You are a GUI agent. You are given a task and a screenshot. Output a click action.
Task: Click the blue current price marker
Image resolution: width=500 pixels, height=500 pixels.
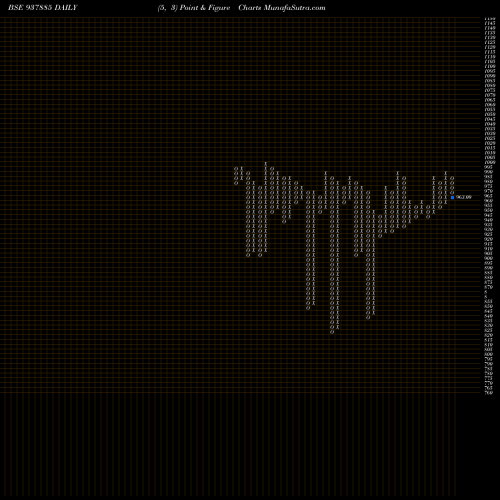[452, 197]
